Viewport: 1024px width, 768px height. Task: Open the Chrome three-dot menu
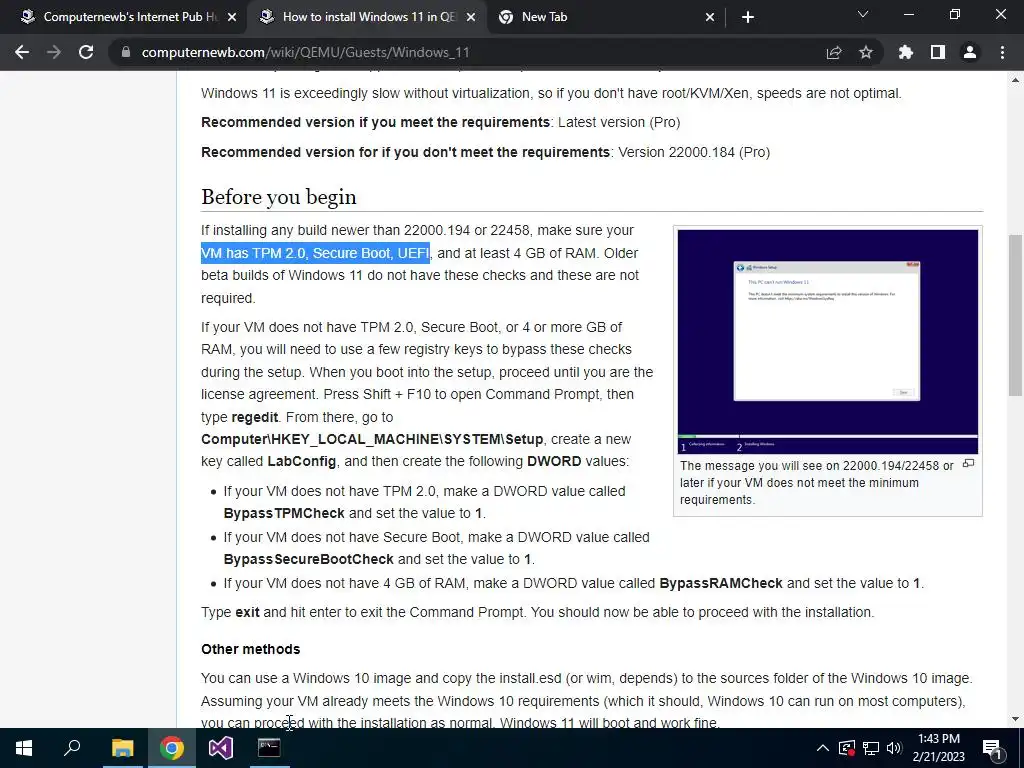(x=1002, y=52)
